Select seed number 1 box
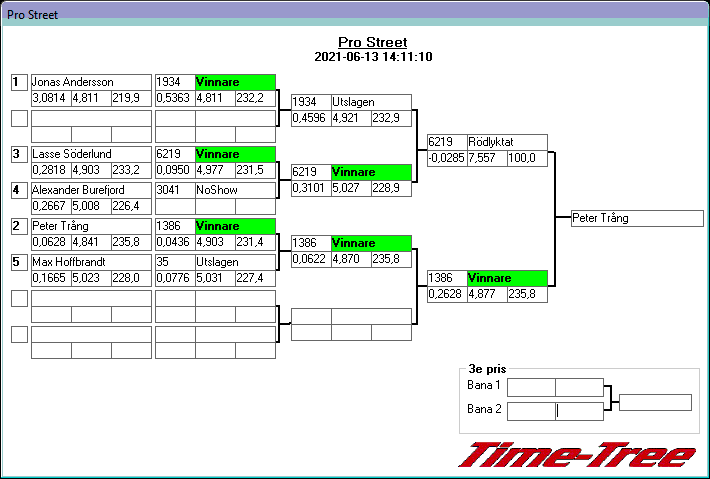This screenshot has height=479, width=710. point(19,82)
